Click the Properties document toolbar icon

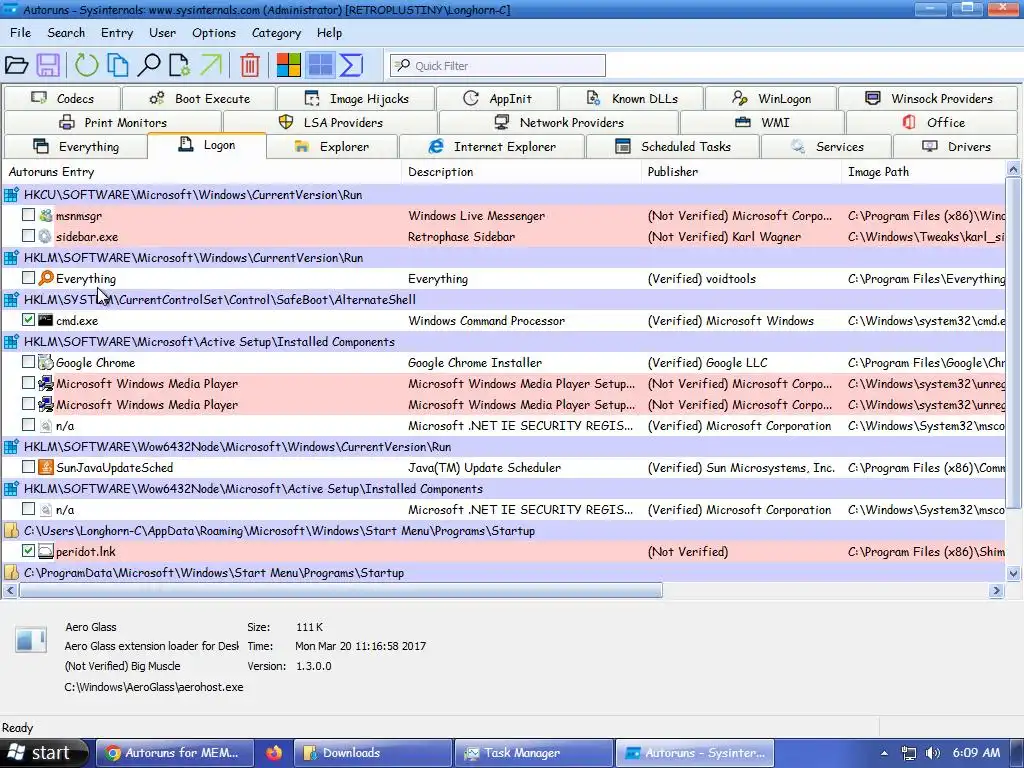180,65
